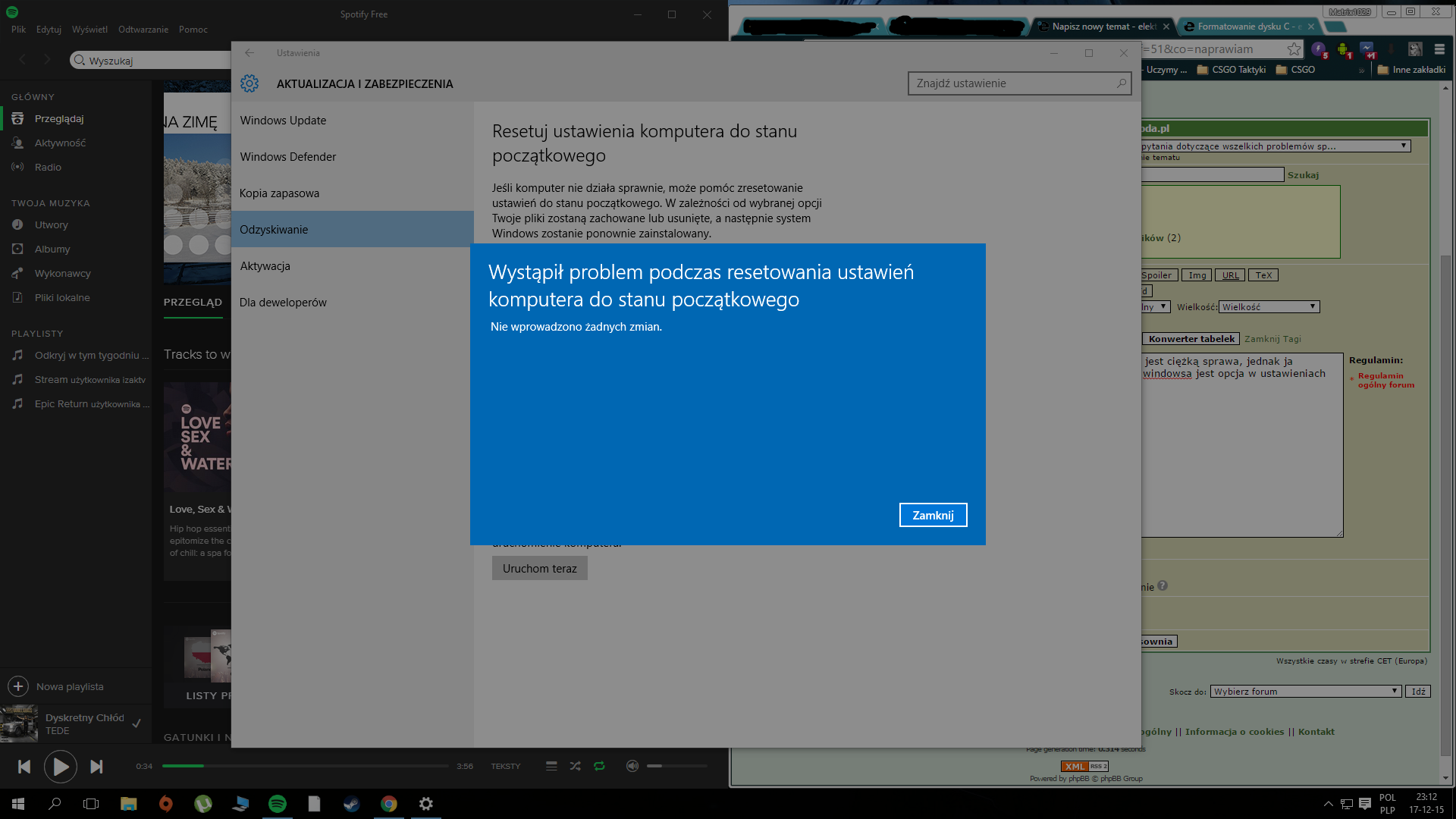Image resolution: width=1456 pixels, height=819 pixels.
Task: Open the Spotify play queue icon
Action: (551, 766)
